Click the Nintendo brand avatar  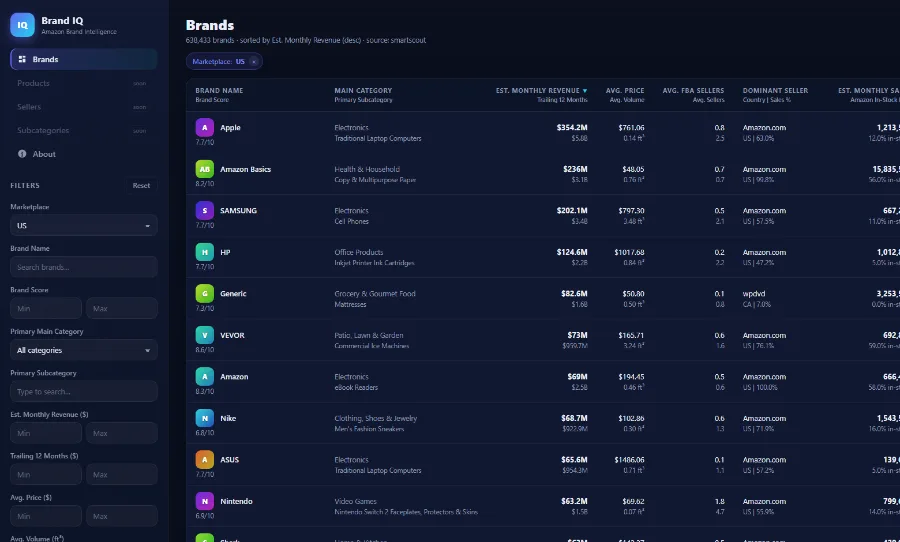[x=205, y=501]
